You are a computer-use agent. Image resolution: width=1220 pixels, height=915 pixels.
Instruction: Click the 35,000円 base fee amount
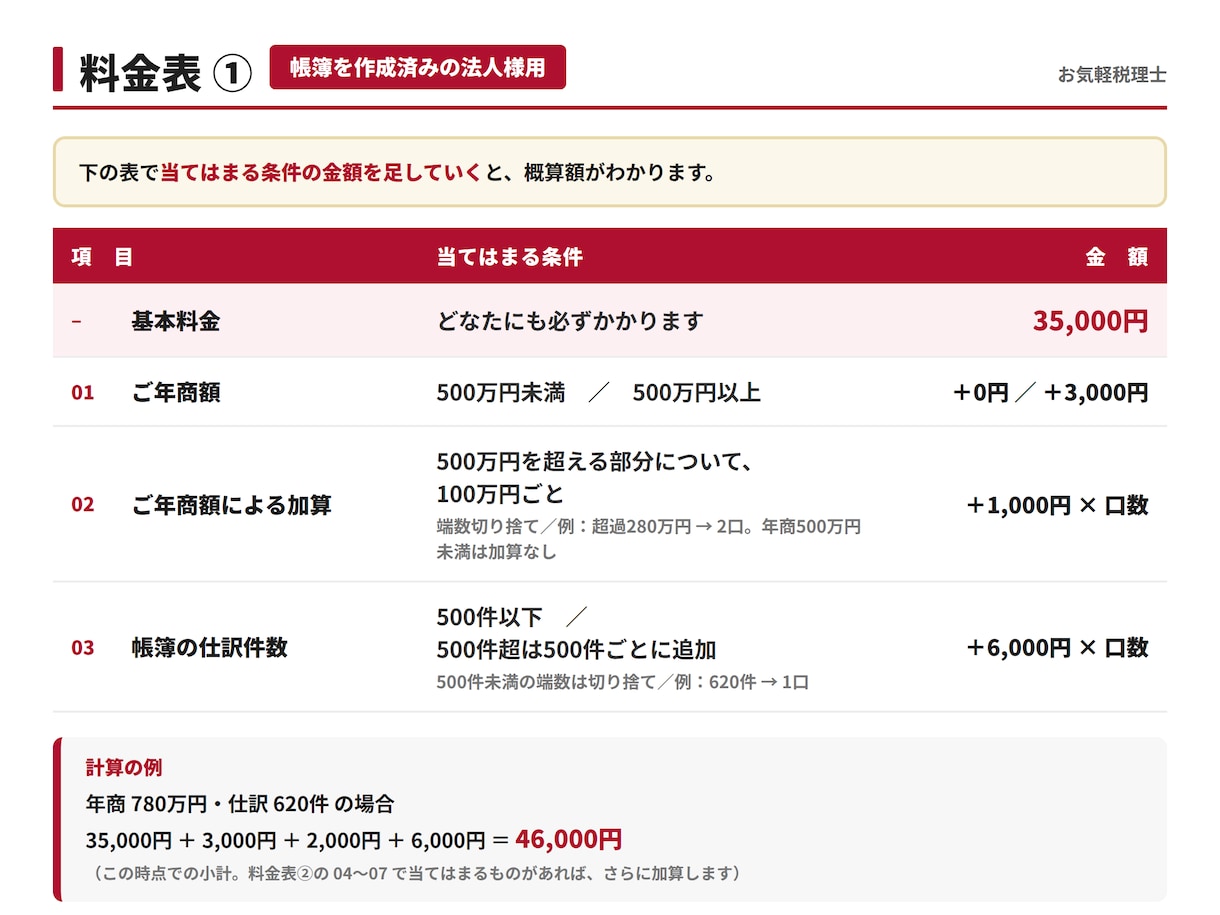[x=1091, y=321]
